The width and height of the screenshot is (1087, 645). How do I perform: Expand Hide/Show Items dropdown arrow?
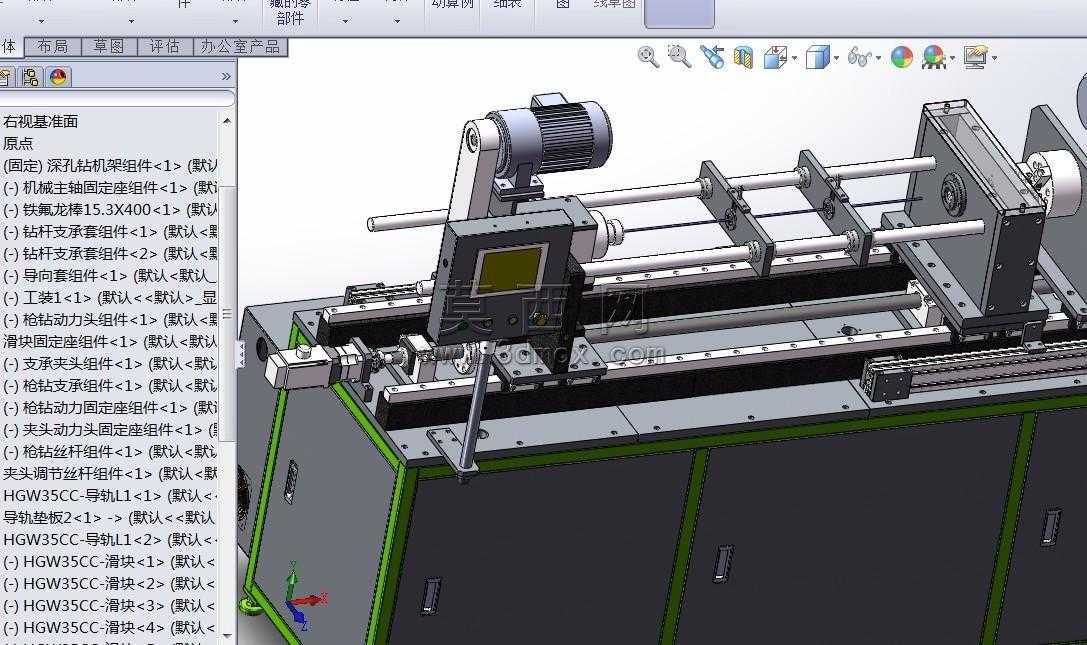point(879,58)
